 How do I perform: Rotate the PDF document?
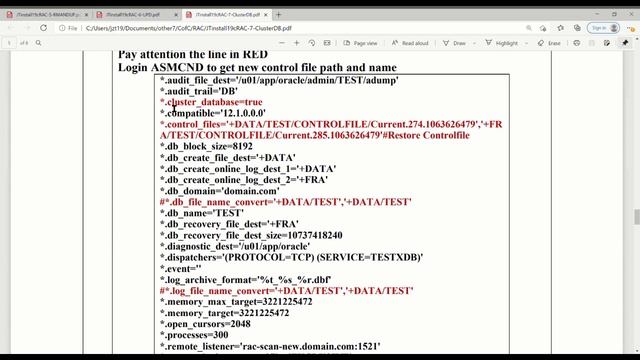(312, 43)
